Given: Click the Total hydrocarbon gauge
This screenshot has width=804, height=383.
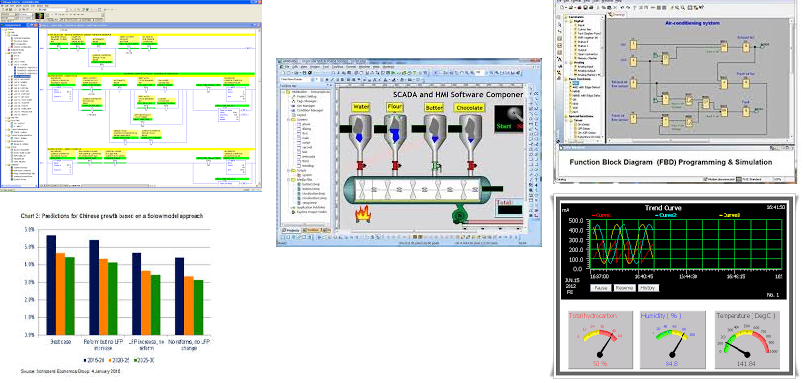Looking at the screenshot, I should coord(599,339).
